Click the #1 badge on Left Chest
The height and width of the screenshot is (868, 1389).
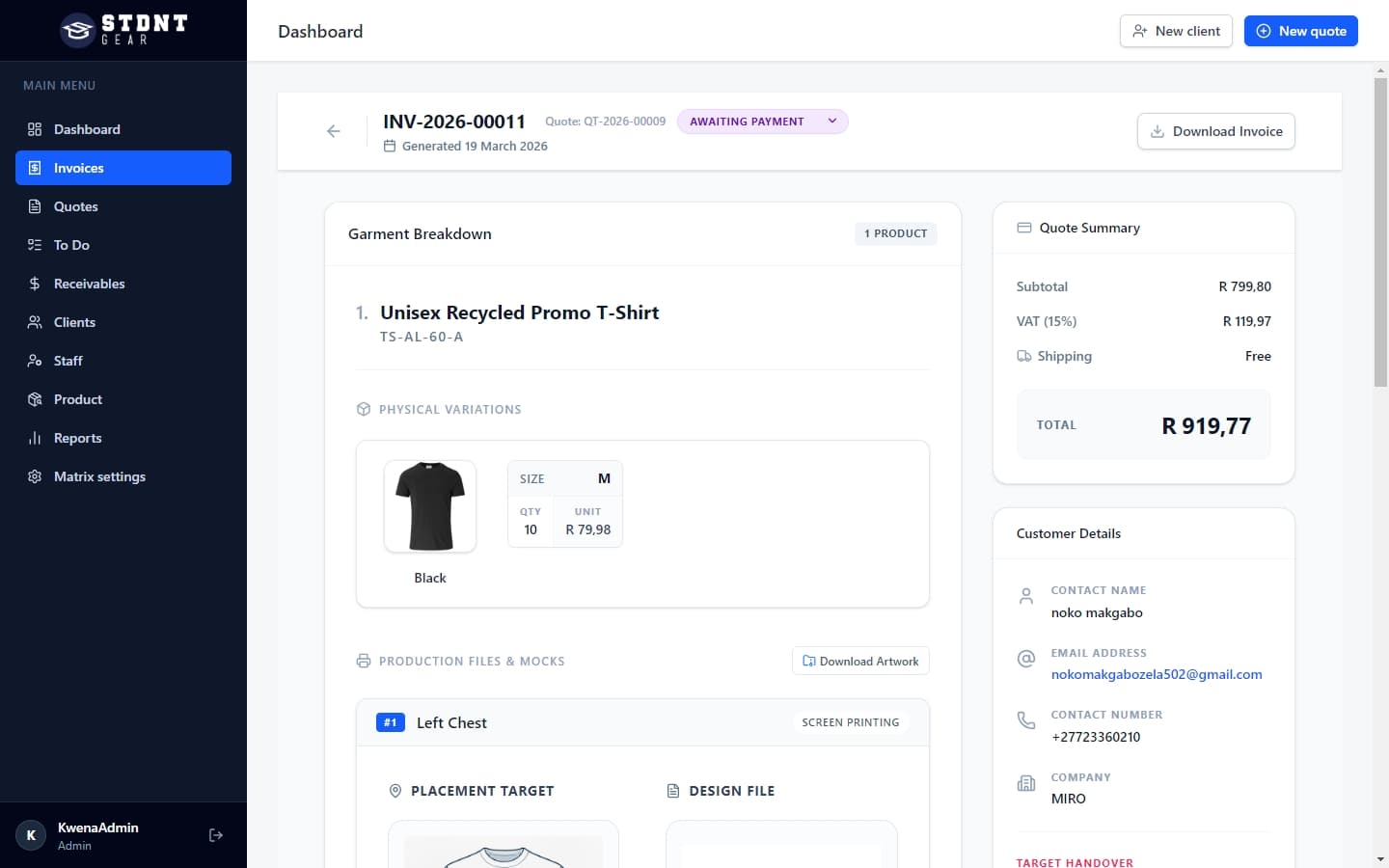click(391, 722)
